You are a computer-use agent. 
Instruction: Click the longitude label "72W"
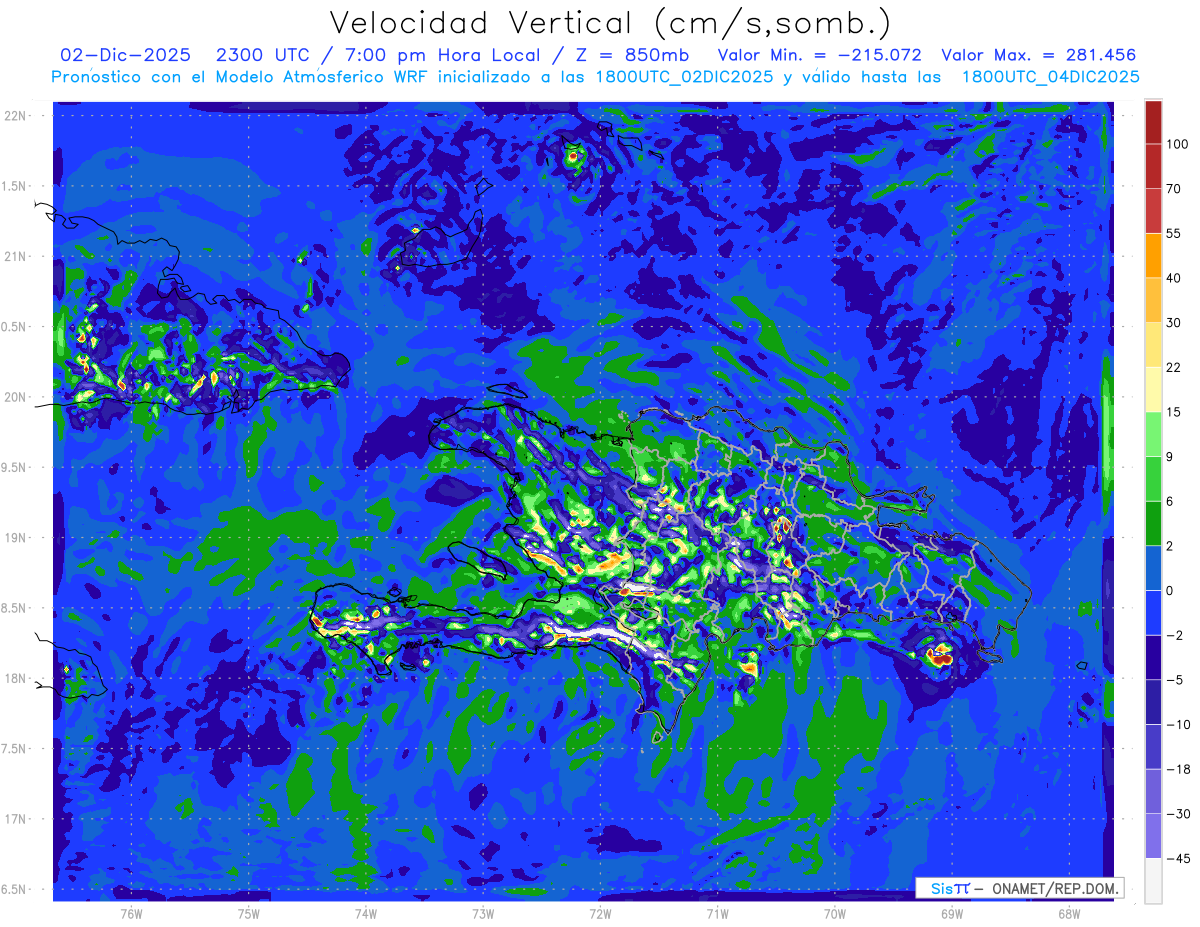(600, 913)
